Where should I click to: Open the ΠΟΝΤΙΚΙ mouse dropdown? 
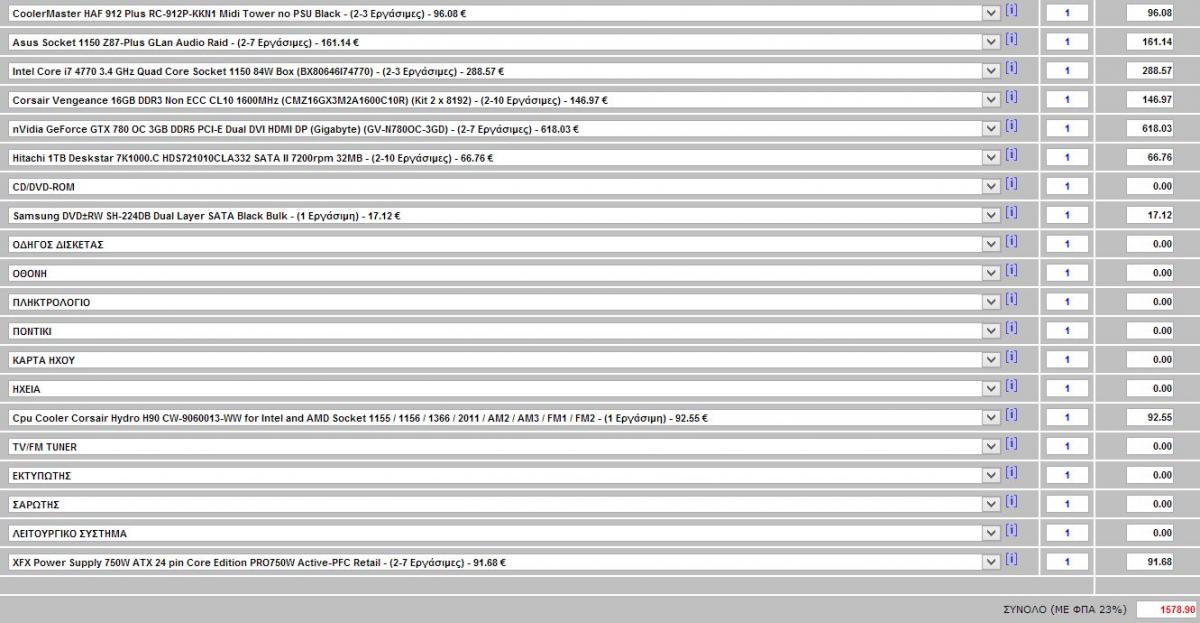point(990,331)
